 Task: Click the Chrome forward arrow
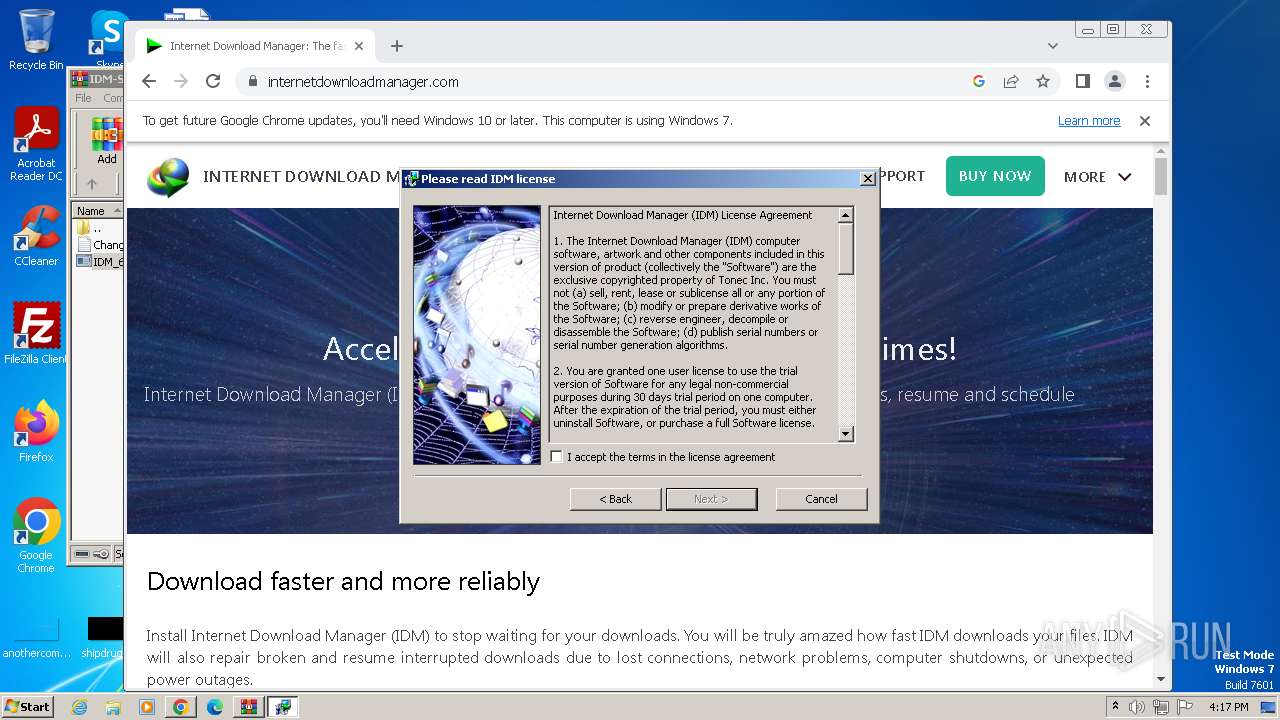[181, 81]
